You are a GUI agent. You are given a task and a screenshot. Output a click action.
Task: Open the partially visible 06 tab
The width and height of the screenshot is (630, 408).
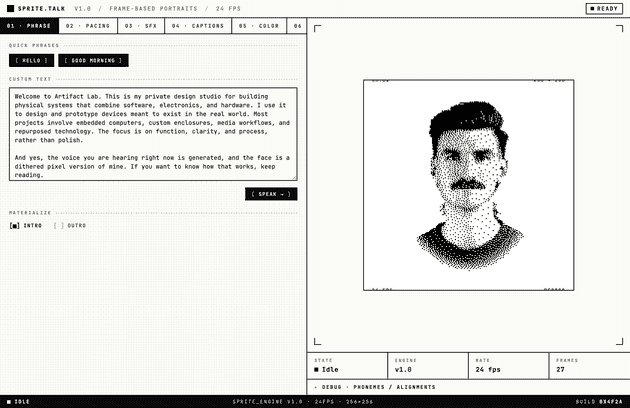point(297,26)
